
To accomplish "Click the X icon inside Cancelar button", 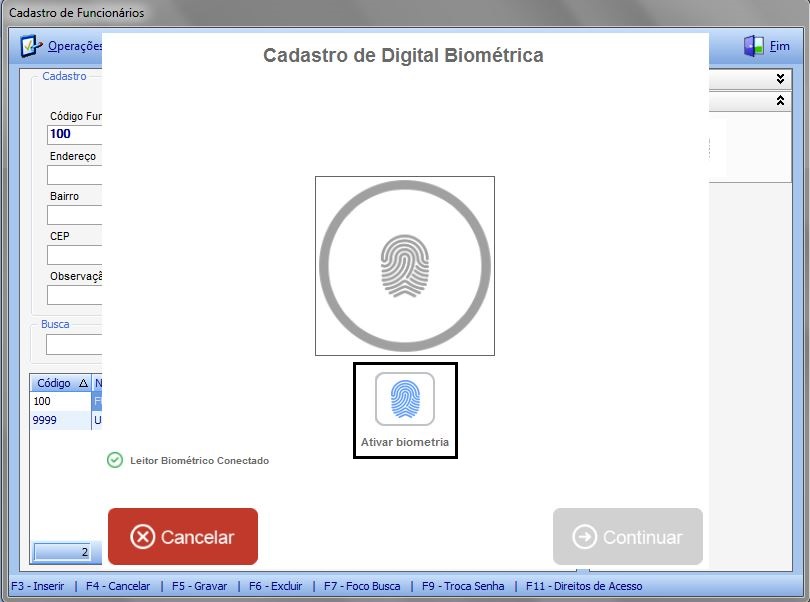I will tap(143, 537).
